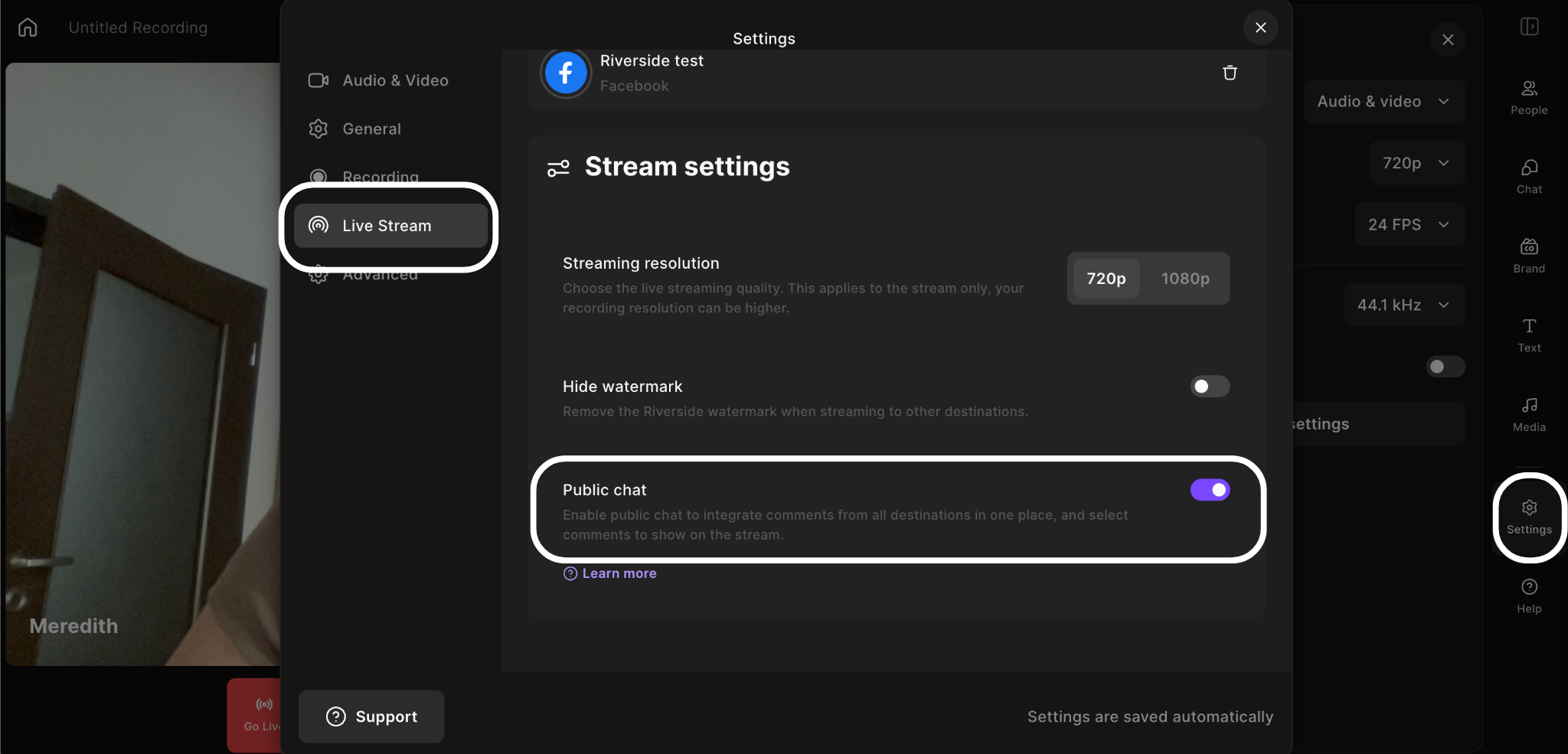Screen dimensions: 1568x754
Task: Select the Recording settings tab
Action: click(390, 177)
